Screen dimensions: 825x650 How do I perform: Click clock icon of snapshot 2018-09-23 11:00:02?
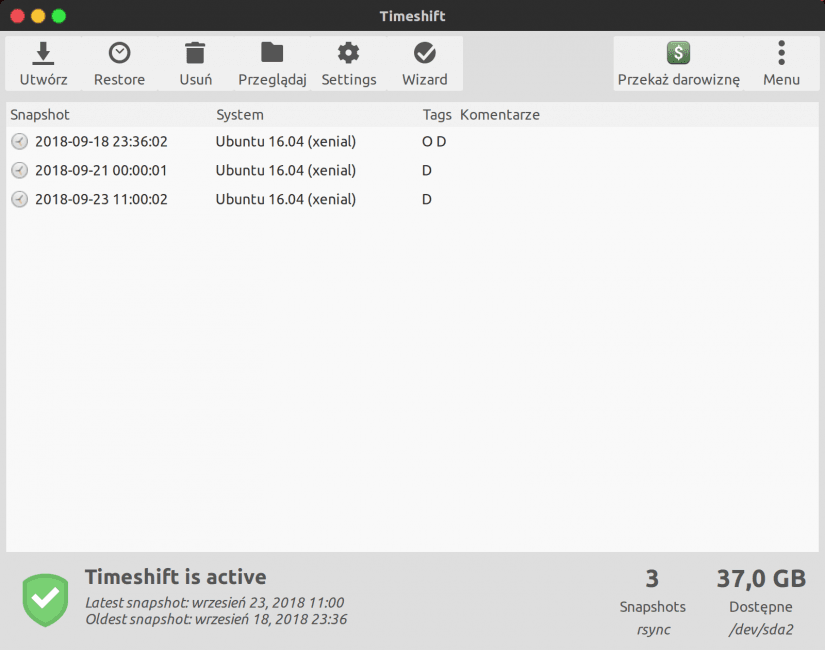click(x=19, y=199)
